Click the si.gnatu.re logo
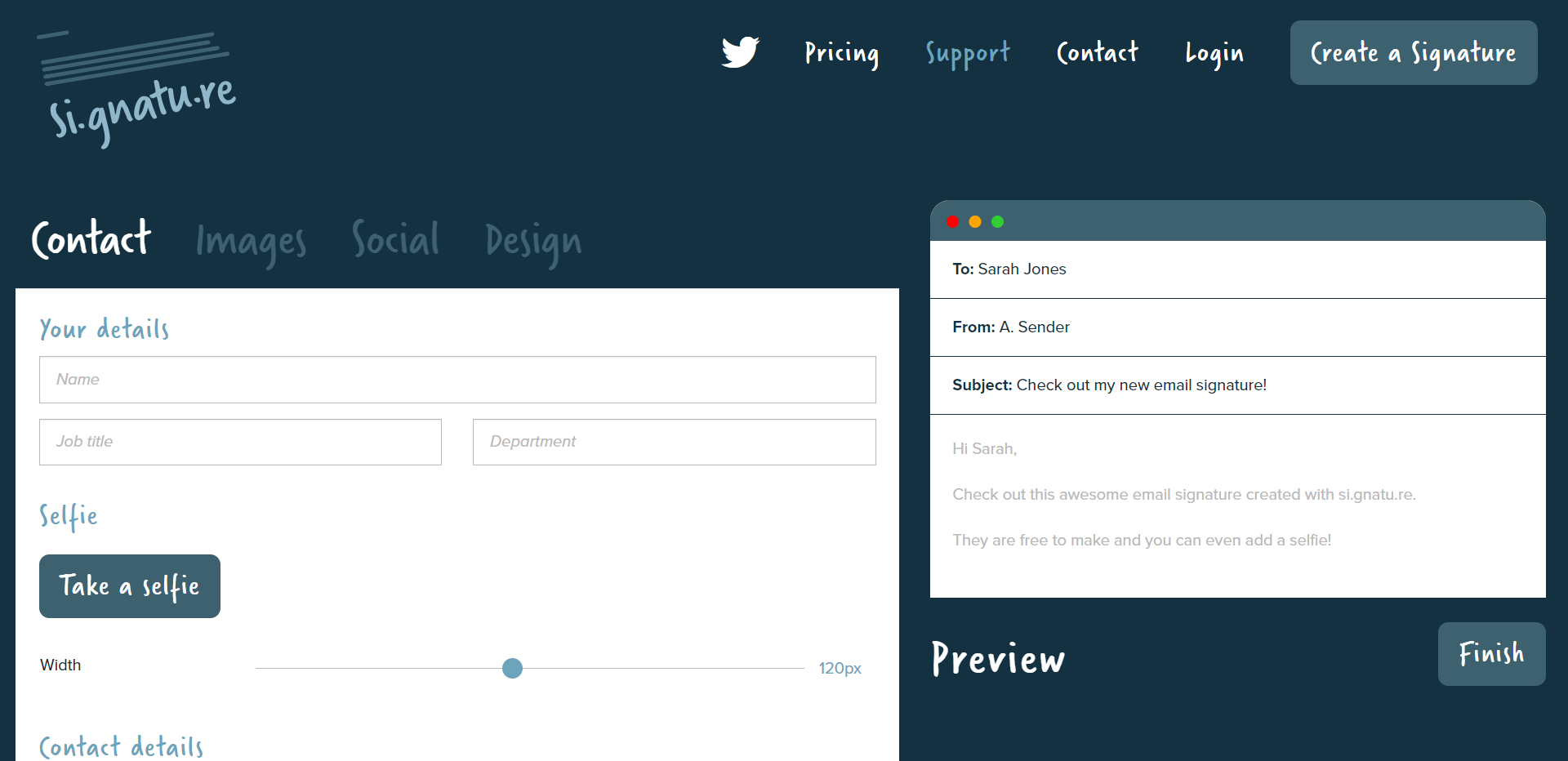Image resolution: width=1568 pixels, height=761 pixels. click(139, 90)
